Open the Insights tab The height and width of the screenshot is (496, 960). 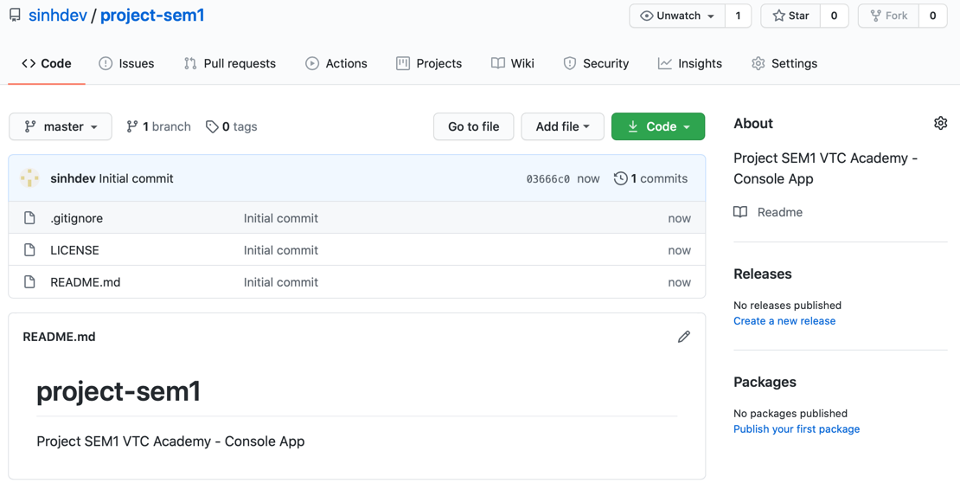pyautogui.click(x=689, y=64)
